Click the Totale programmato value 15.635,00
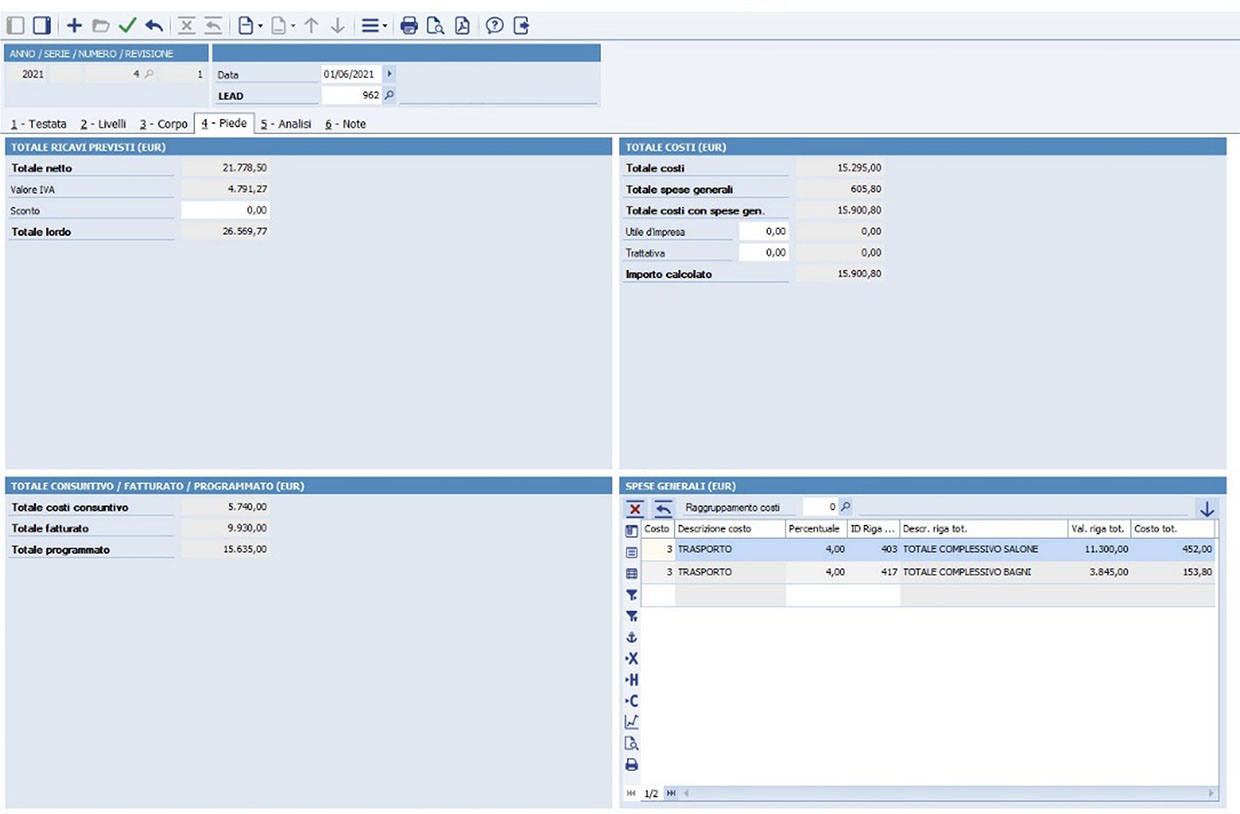Viewport: 1240px width, 814px height. pos(226,549)
